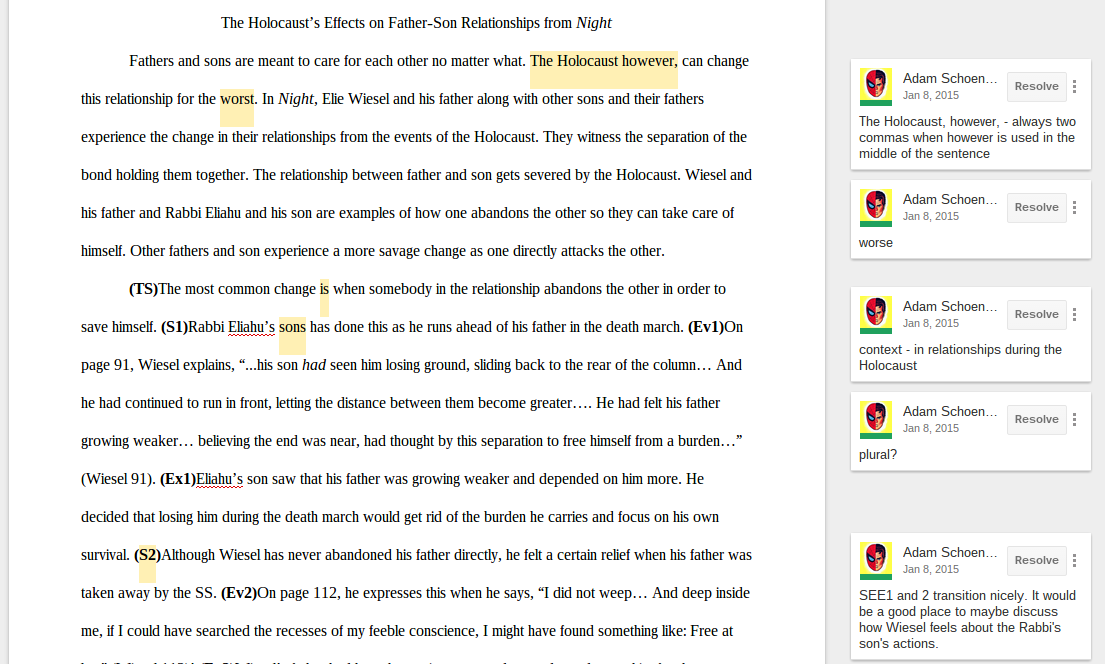The height and width of the screenshot is (664, 1105).
Task: Click the misspelled 'Eliahu's' following the (Ex1) label
Action: [219, 479]
